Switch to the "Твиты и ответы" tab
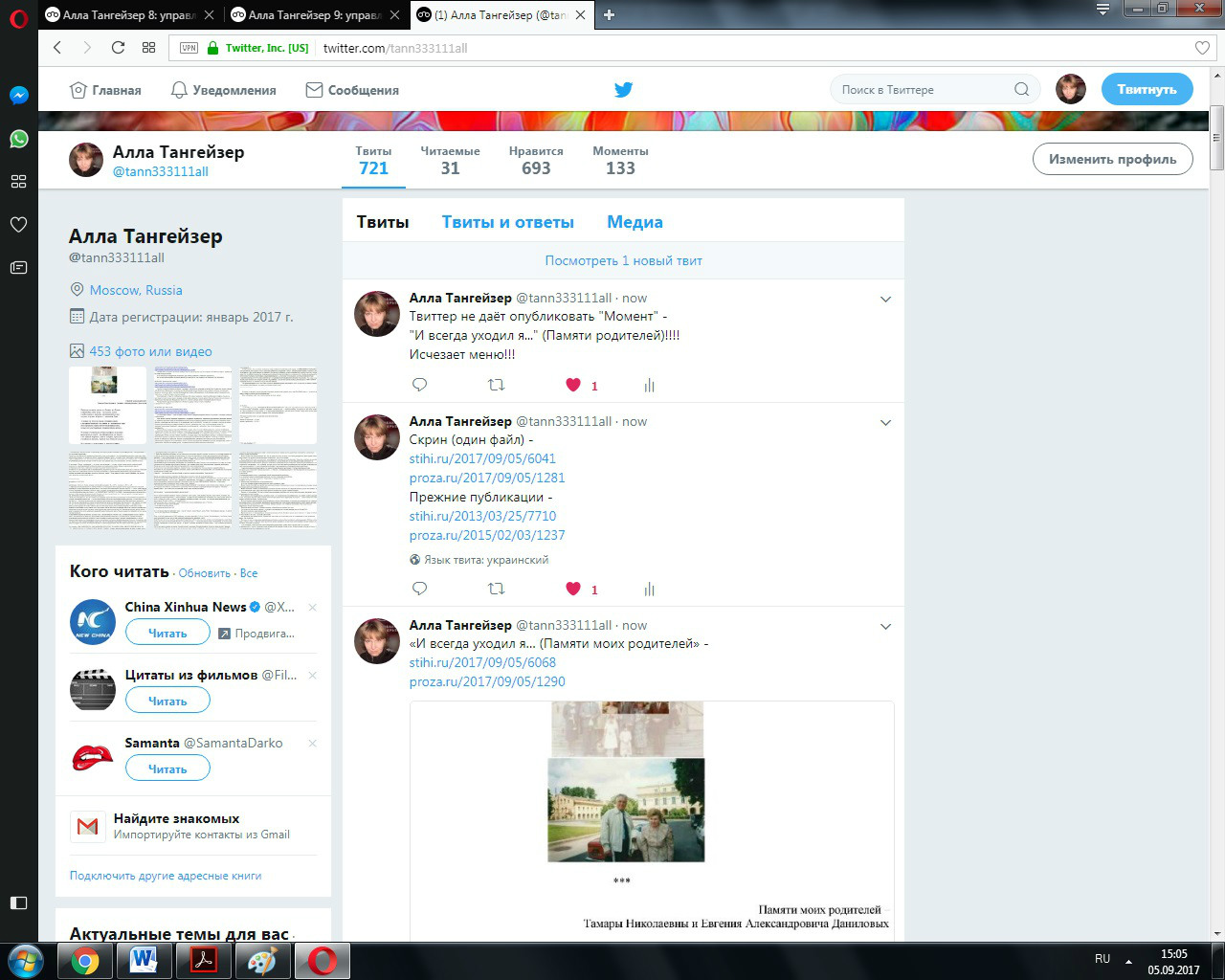The width and height of the screenshot is (1225, 980). point(507,222)
